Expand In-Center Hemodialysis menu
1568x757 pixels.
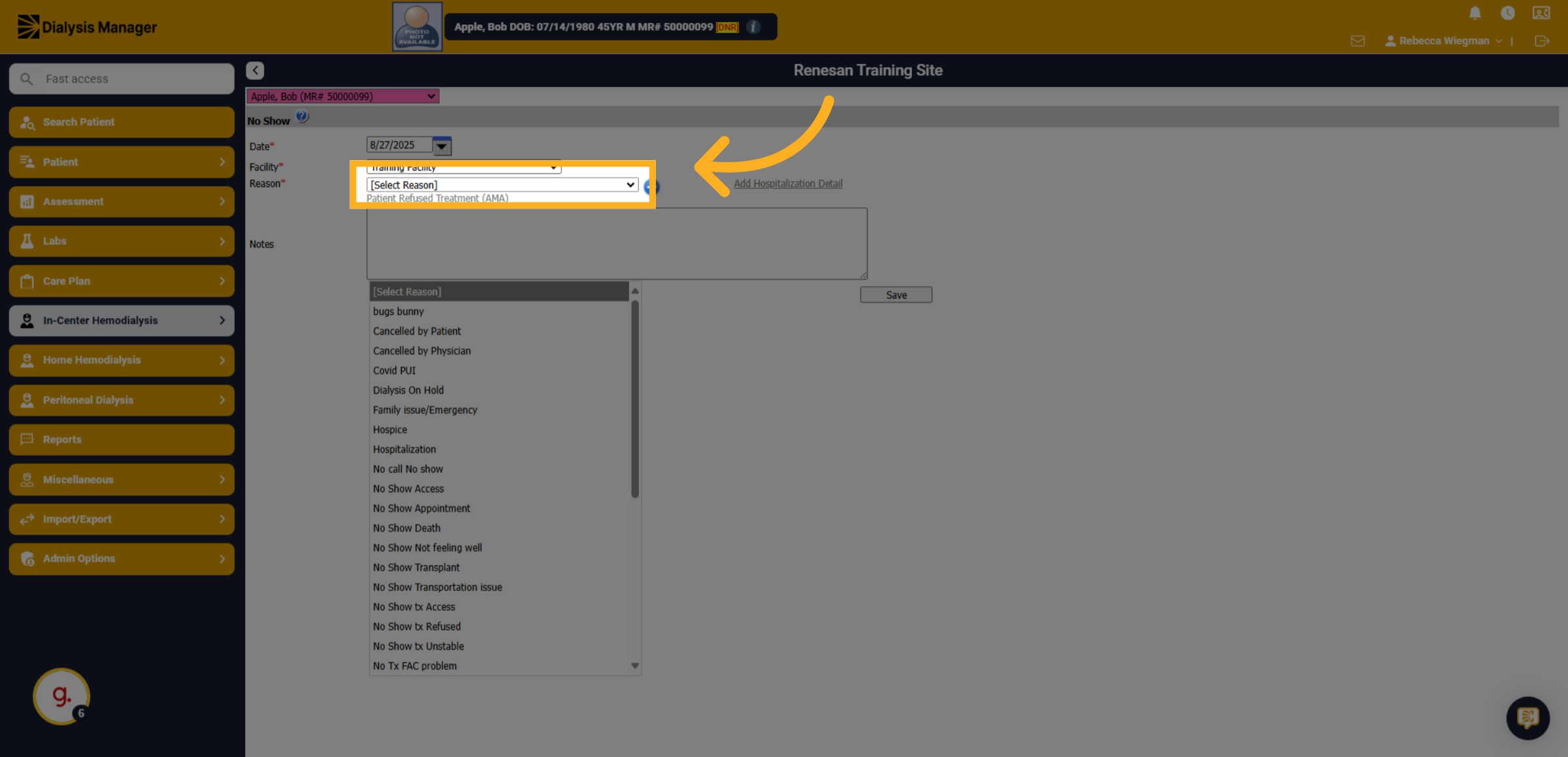(122, 321)
